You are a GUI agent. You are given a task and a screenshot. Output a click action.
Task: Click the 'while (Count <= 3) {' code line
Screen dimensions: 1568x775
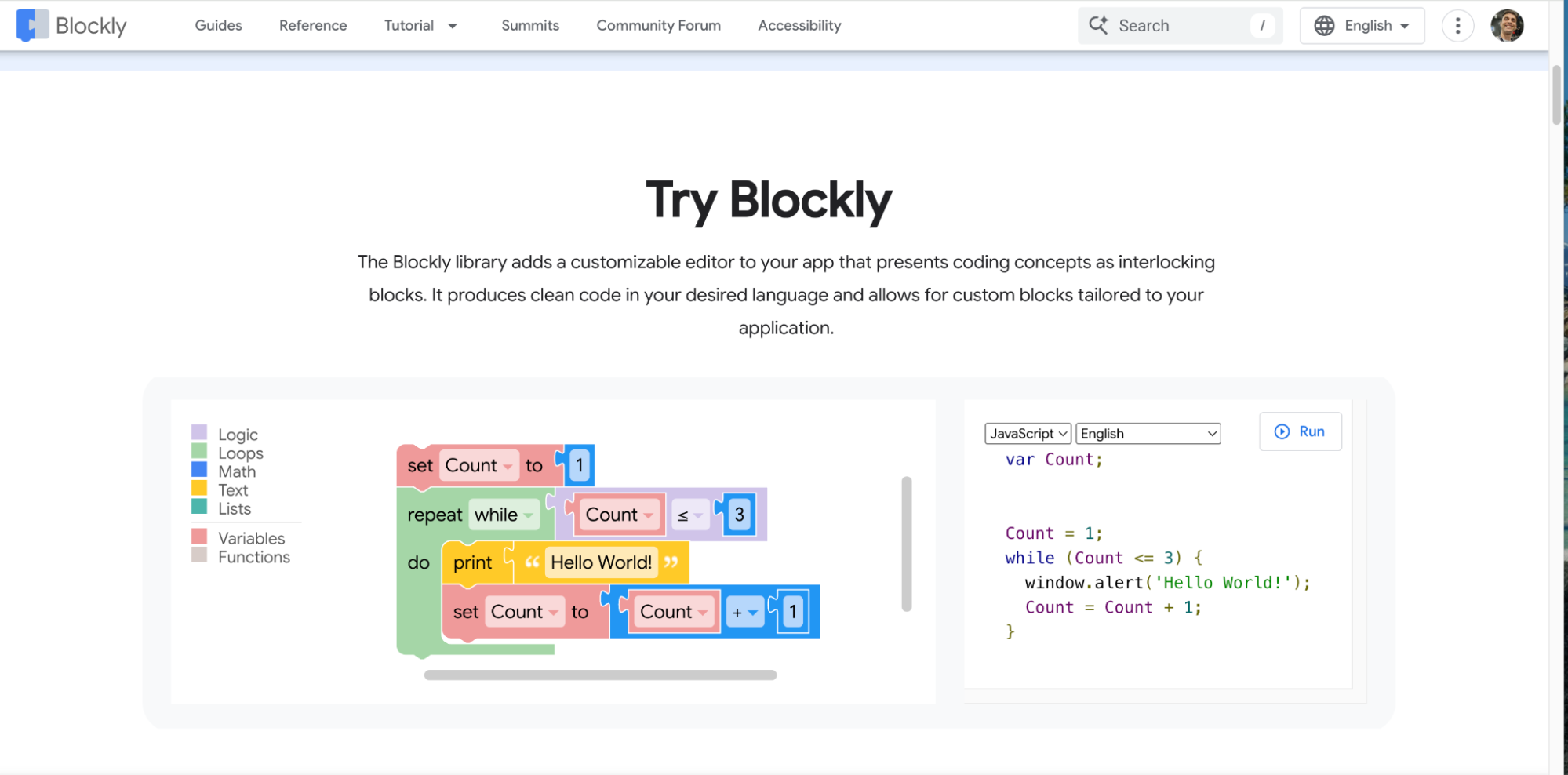point(1104,558)
